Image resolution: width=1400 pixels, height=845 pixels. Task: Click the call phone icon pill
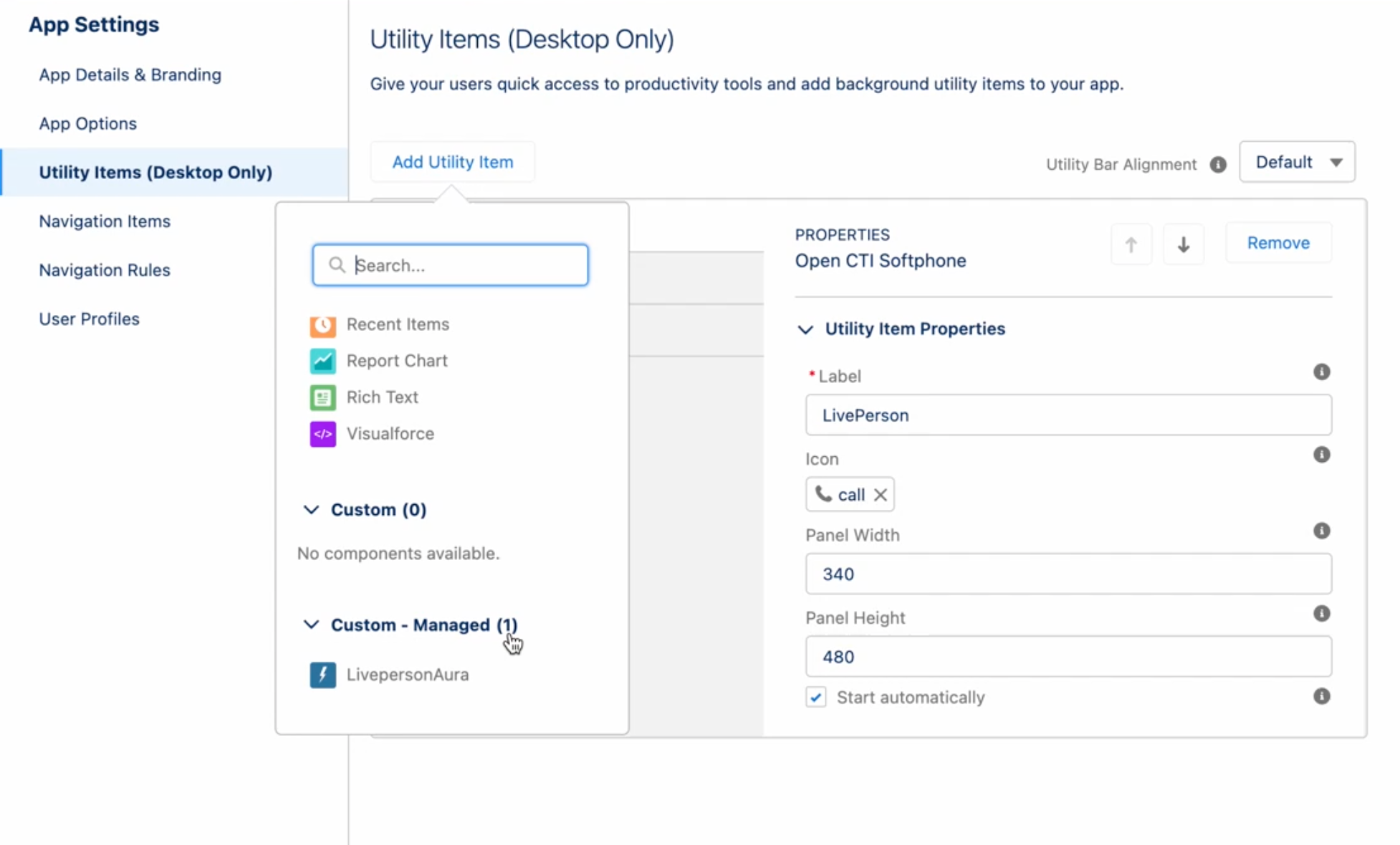[x=850, y=494]
